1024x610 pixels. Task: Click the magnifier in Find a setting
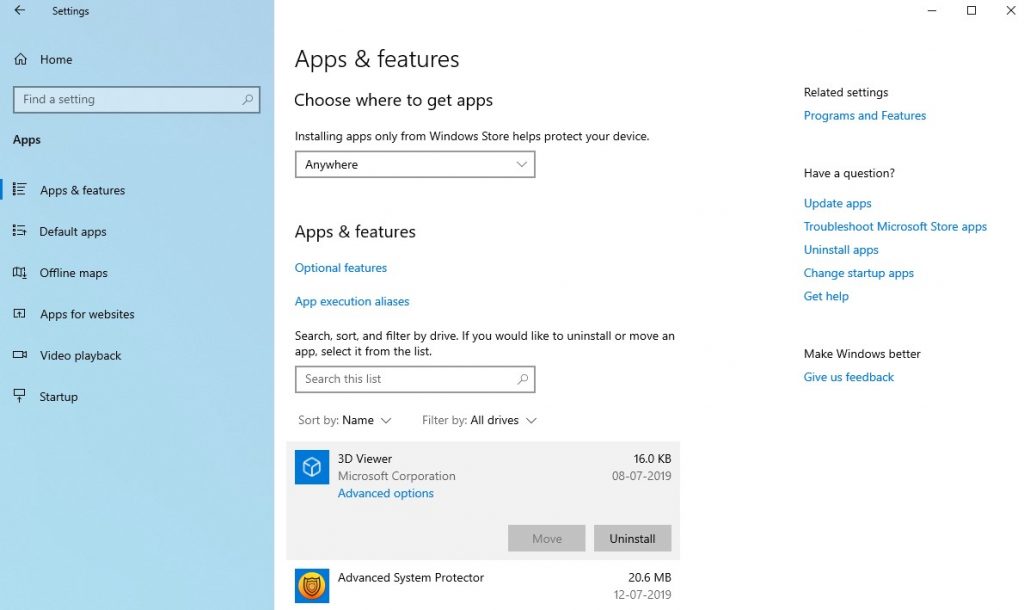point(248,99)
